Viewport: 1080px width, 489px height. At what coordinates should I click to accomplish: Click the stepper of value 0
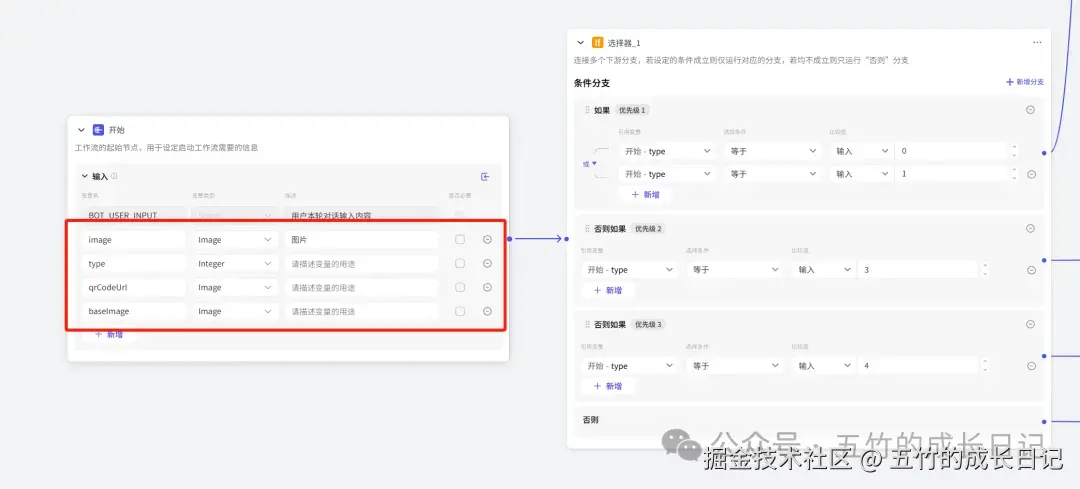click(1014, 152)
